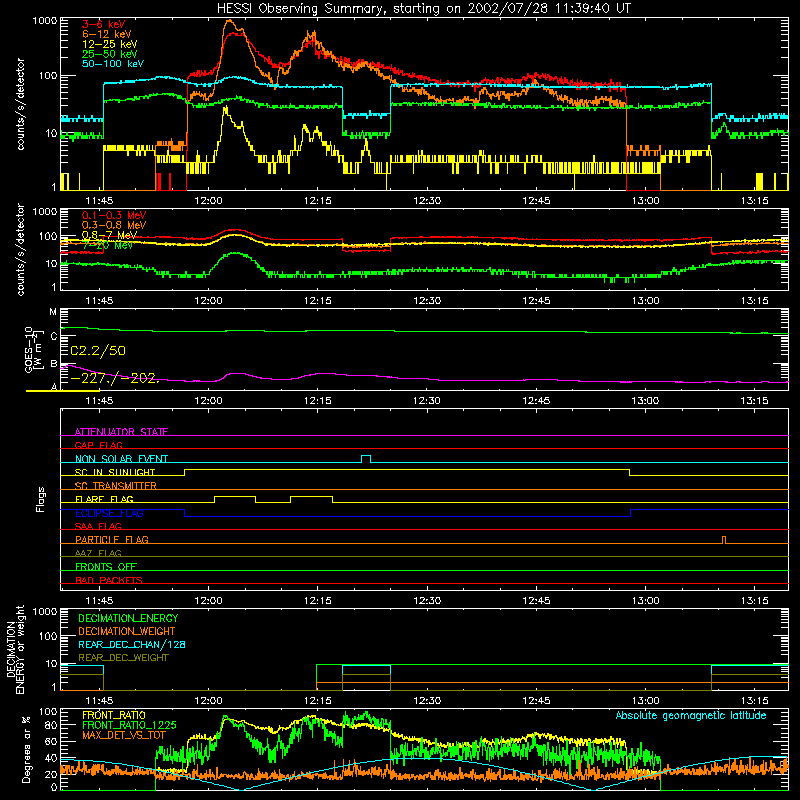The width and height of the screenshot is (800, 800).
Task: Click the DECIMATION_ENERGY legend label
Action: coord(128,618)
